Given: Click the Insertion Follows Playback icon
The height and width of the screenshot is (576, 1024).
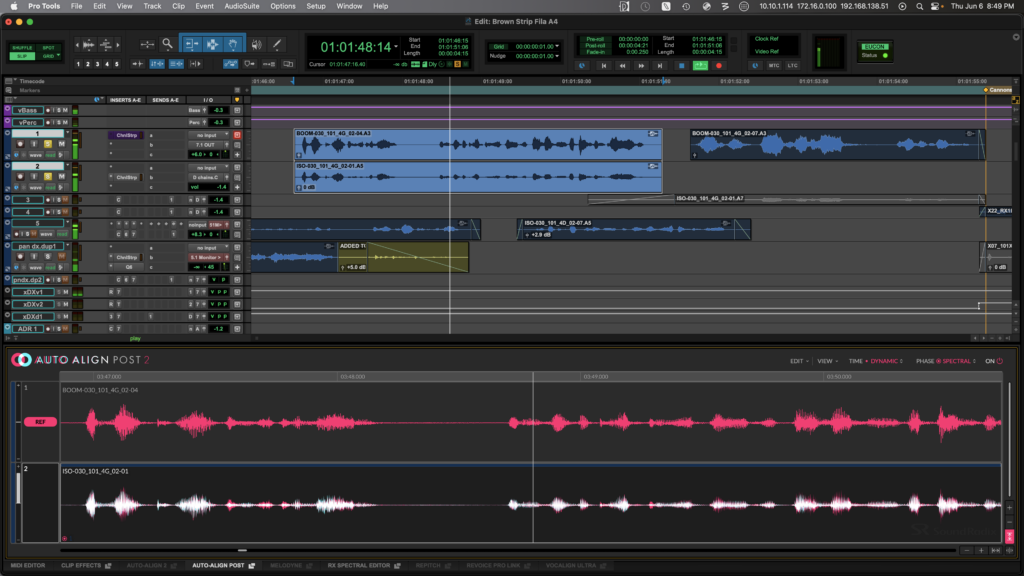Looking at the screenshot, I should click(x=195, y=64).
